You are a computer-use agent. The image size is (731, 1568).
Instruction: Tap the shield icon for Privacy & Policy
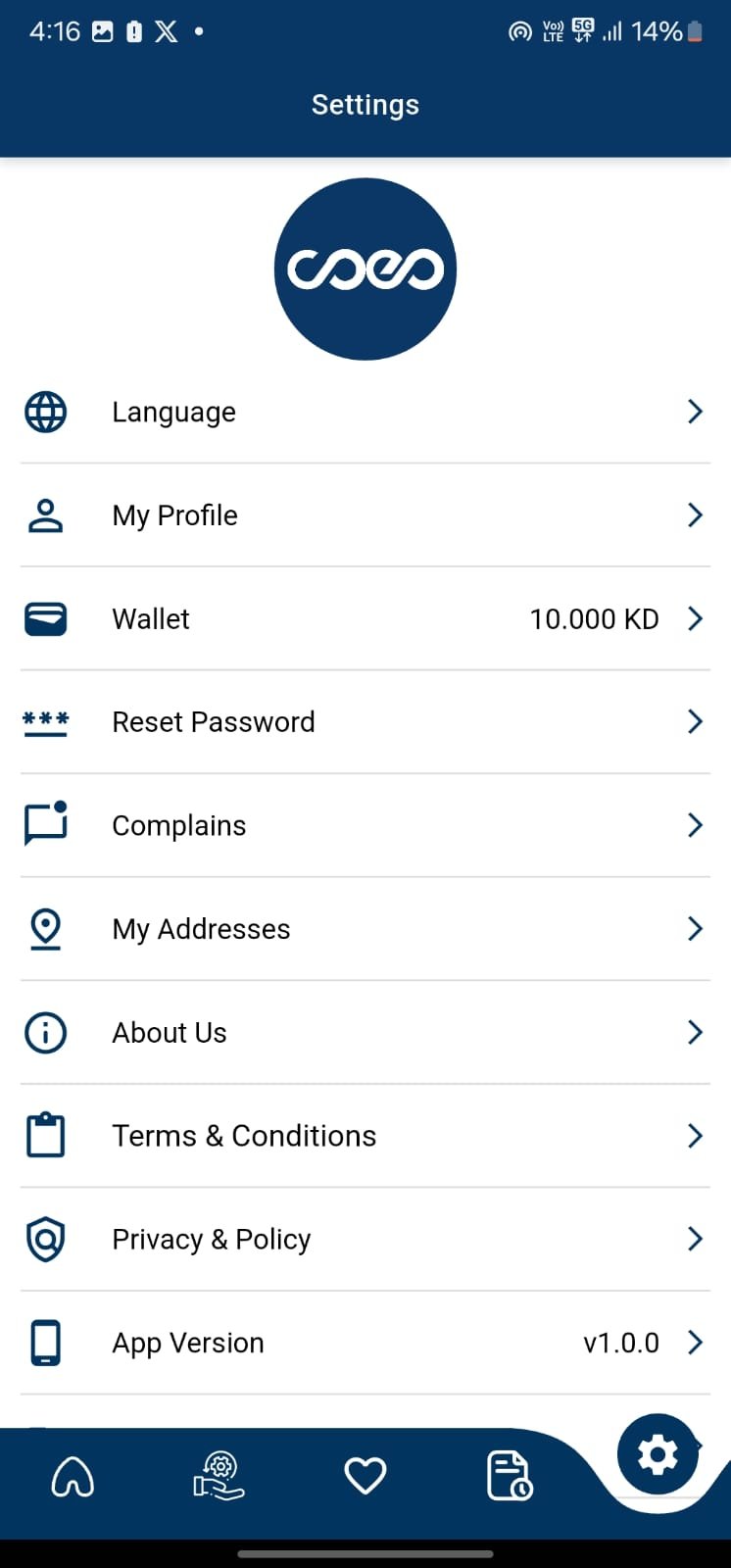[x=45, y=1240]
